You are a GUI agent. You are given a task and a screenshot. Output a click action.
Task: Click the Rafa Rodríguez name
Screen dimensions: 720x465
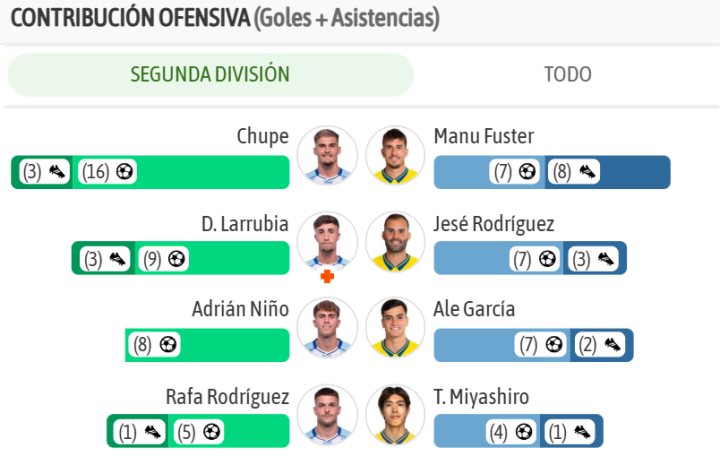[228, 397]
